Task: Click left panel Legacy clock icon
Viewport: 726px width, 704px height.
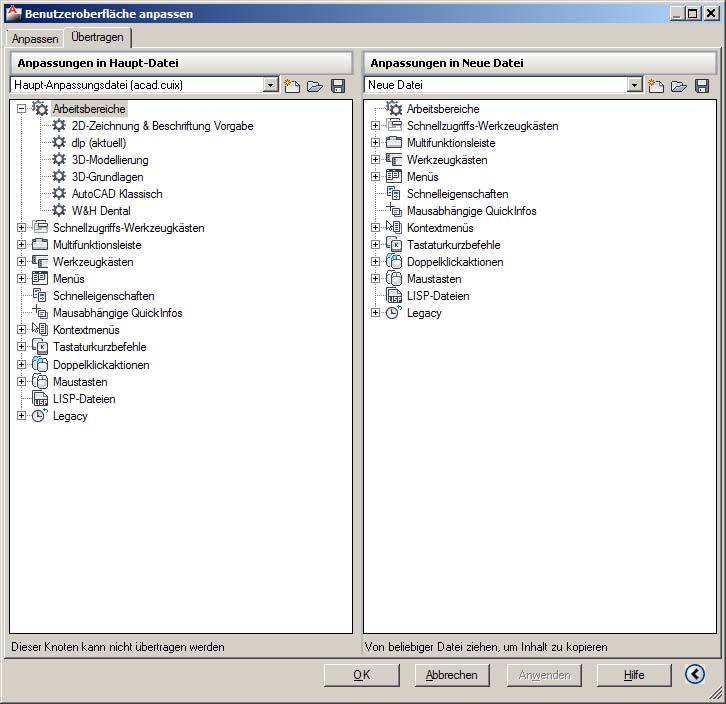Action: [x=40, y=415]
